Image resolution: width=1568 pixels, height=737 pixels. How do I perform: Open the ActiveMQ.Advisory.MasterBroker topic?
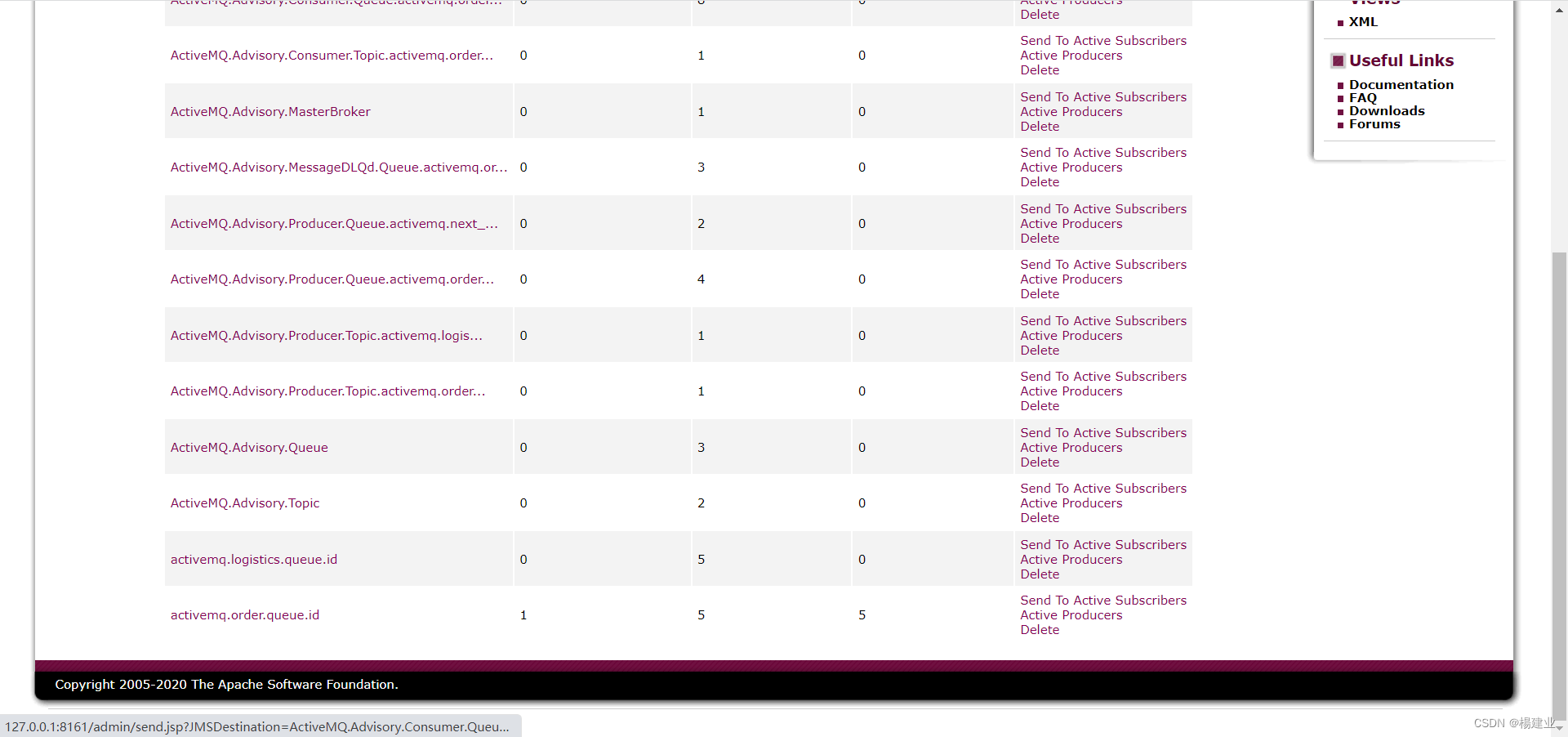[270, 112]
